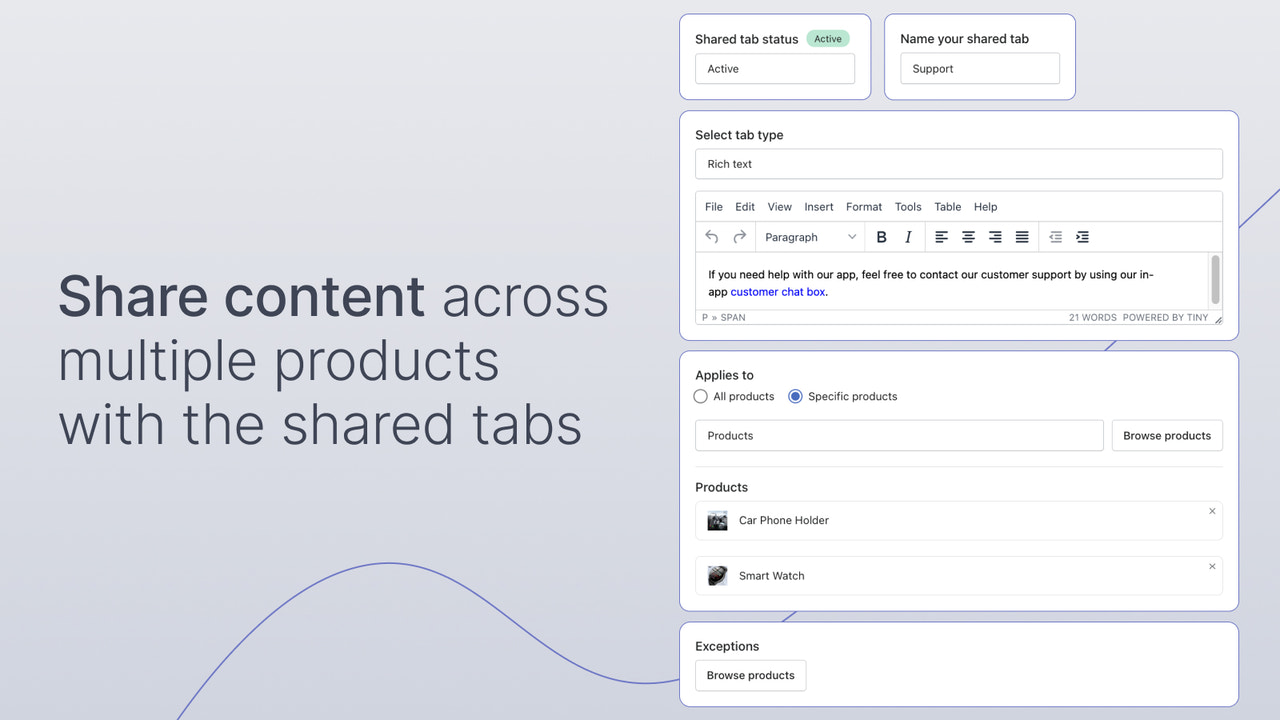This screenshot has width=1280, height=720.
Task: Select the Align Right icon
Action: [995, 237]
